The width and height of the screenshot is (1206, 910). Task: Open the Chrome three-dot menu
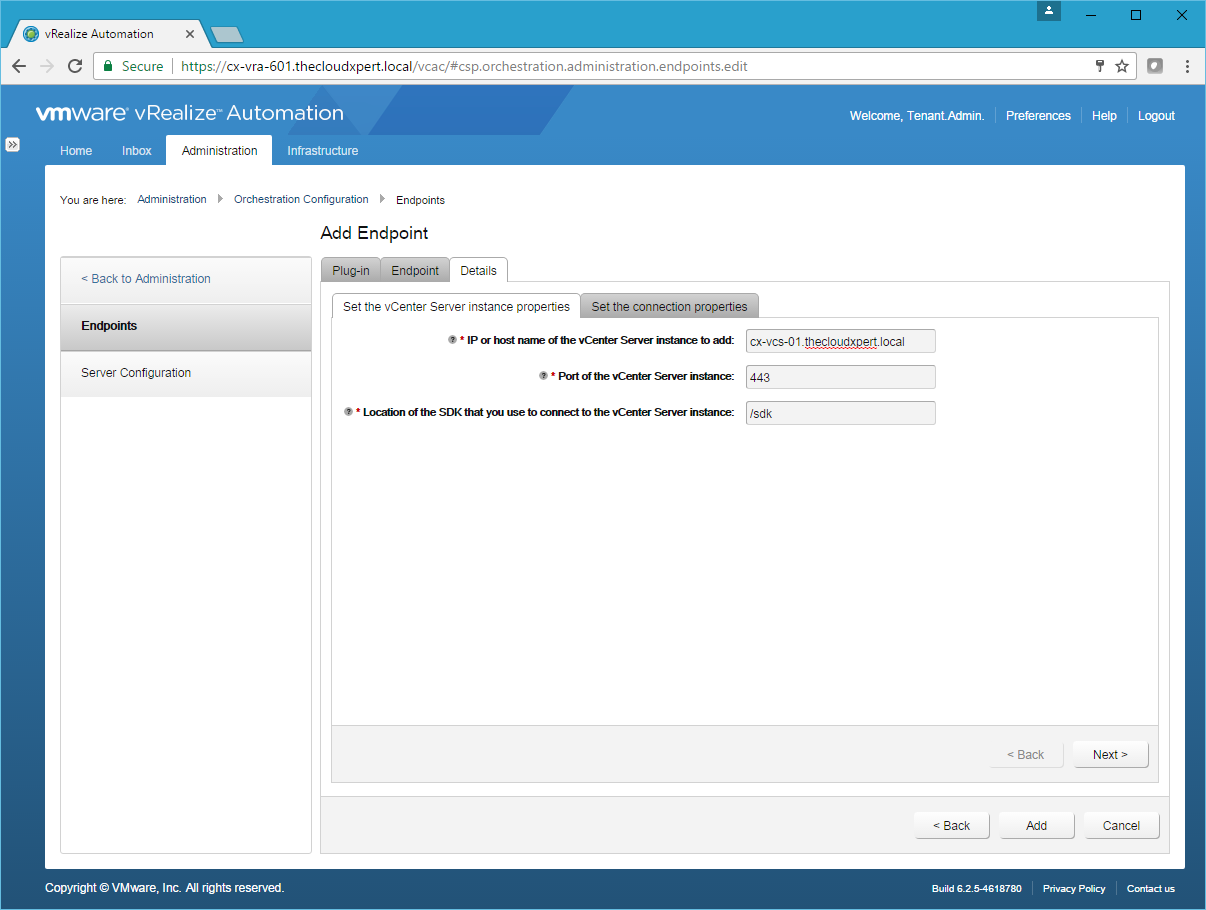click(1187, 66)
